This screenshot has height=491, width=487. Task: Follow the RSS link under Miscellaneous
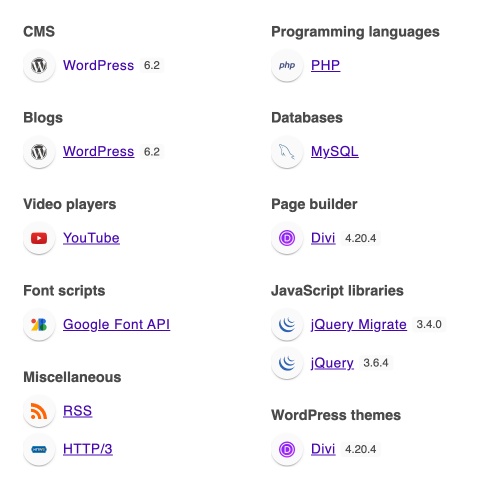tap(77, 411)
